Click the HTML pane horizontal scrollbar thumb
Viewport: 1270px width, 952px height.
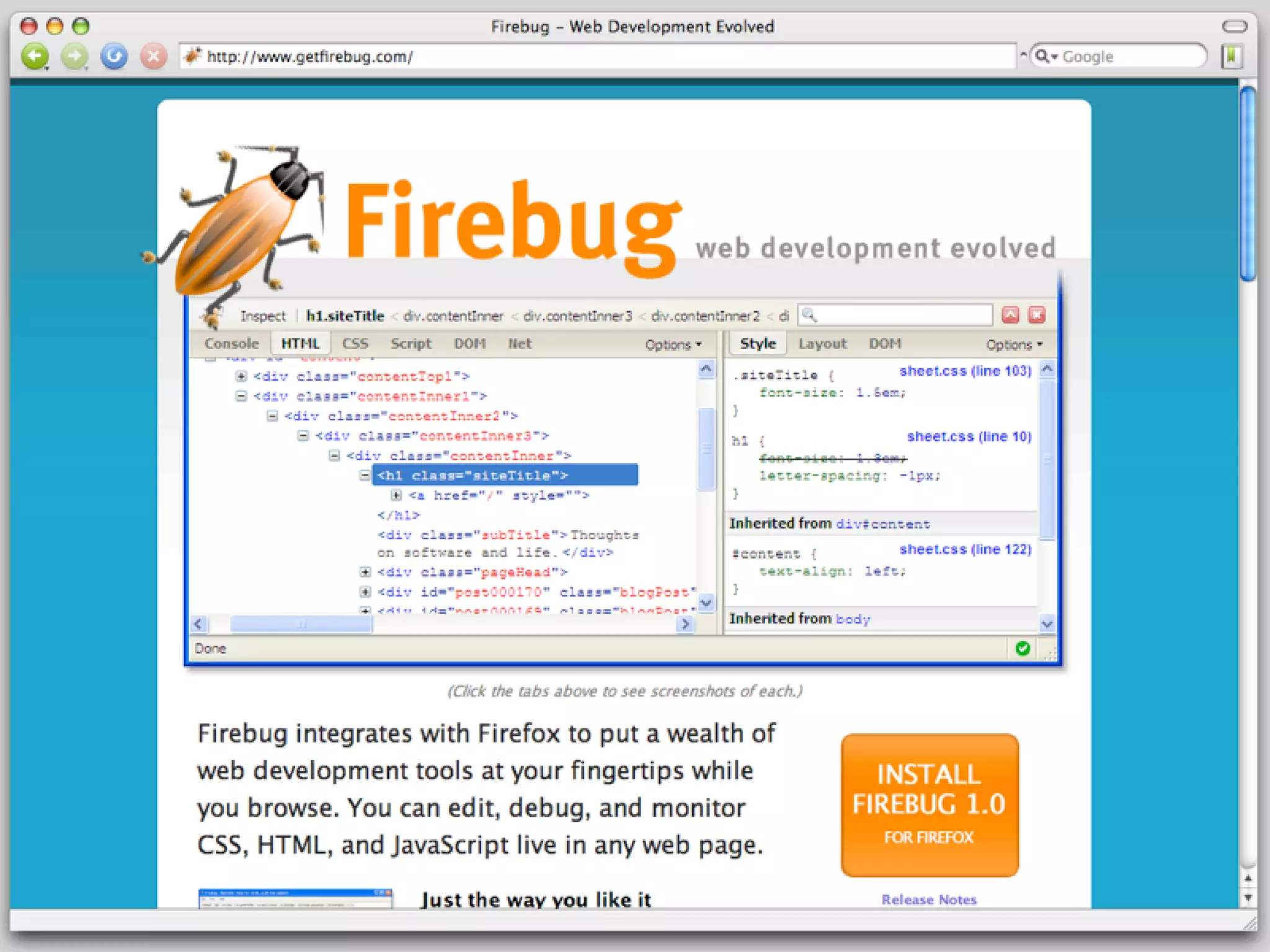pyautogui.click(x=301, y=624)
